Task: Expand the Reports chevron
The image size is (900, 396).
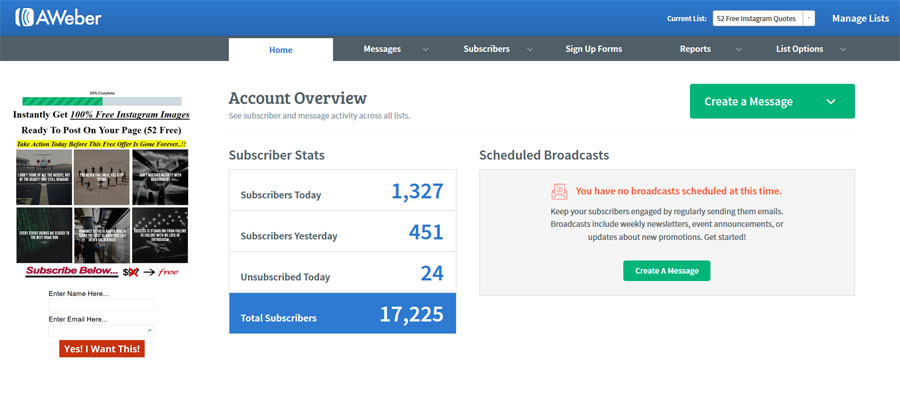Action: (x=739, y=49)
